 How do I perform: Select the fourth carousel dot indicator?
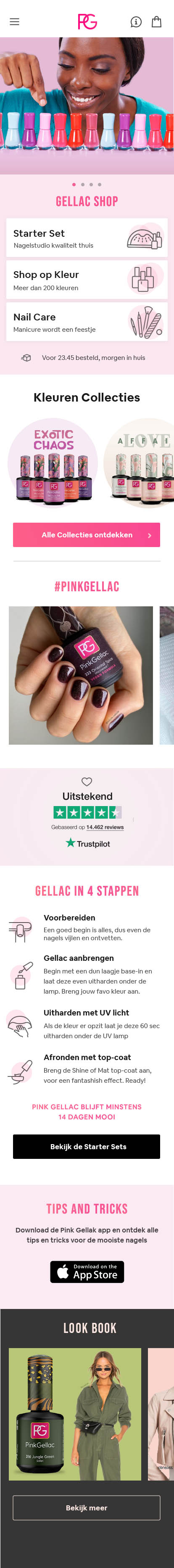tap(100, 185)
